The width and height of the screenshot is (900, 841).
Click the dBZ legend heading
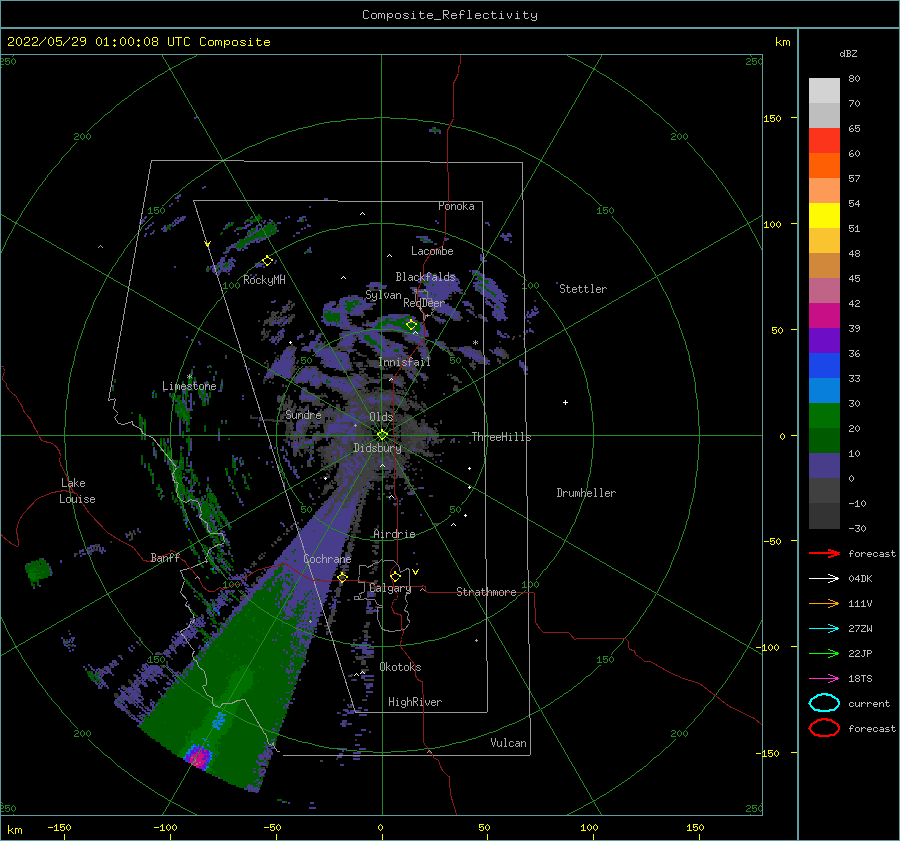848,53
